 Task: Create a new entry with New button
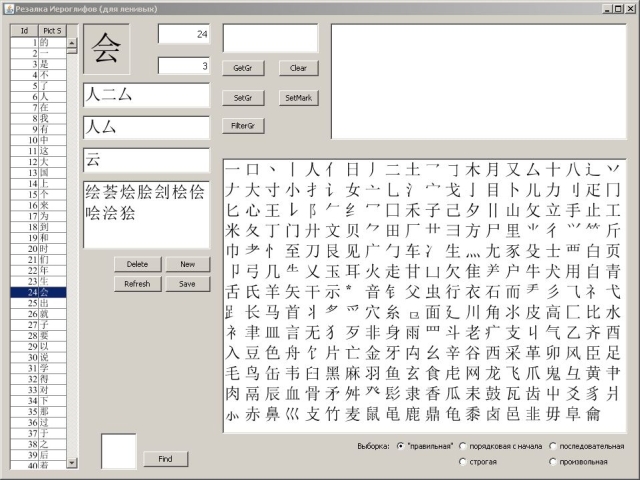tap(187, 264)
